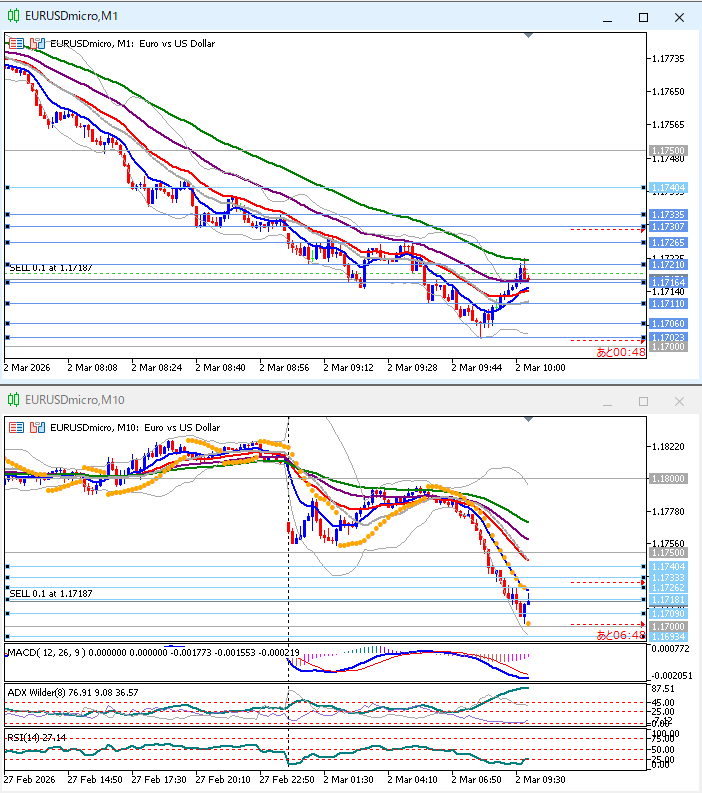The width and height of the screenshot is (702, 793).
Task: Close the EURUSDmicro,M10 chart window
Action: pyautogui.click(x=679, y=401)
